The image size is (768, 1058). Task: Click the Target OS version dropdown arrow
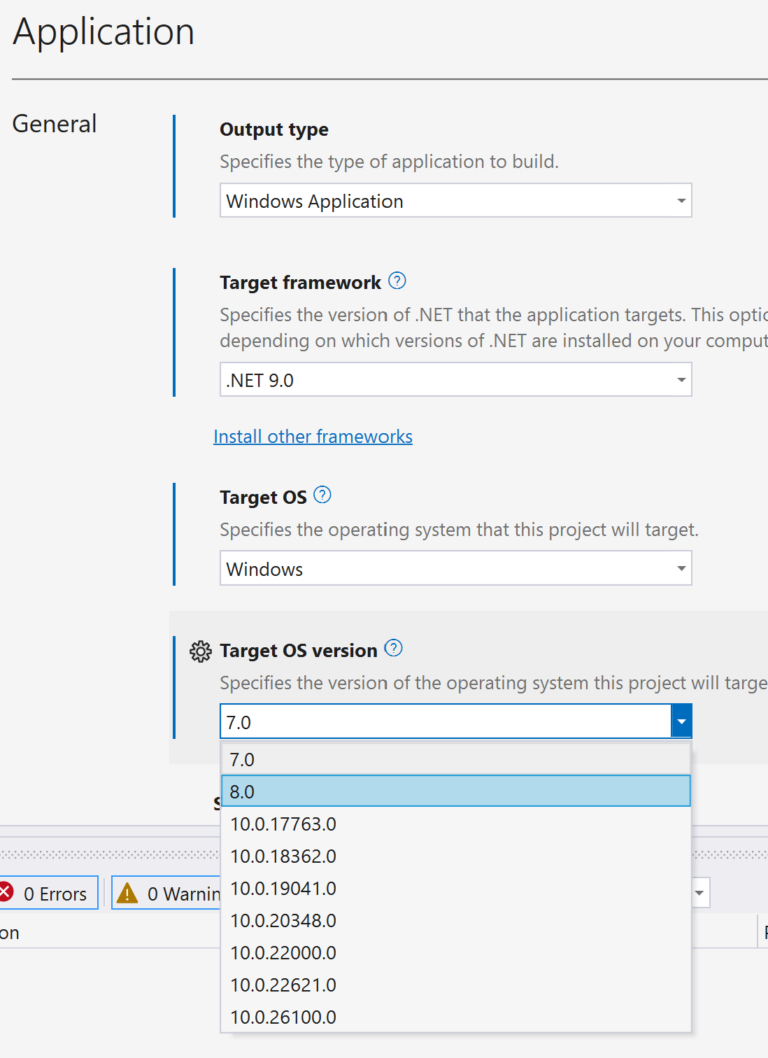681,720
